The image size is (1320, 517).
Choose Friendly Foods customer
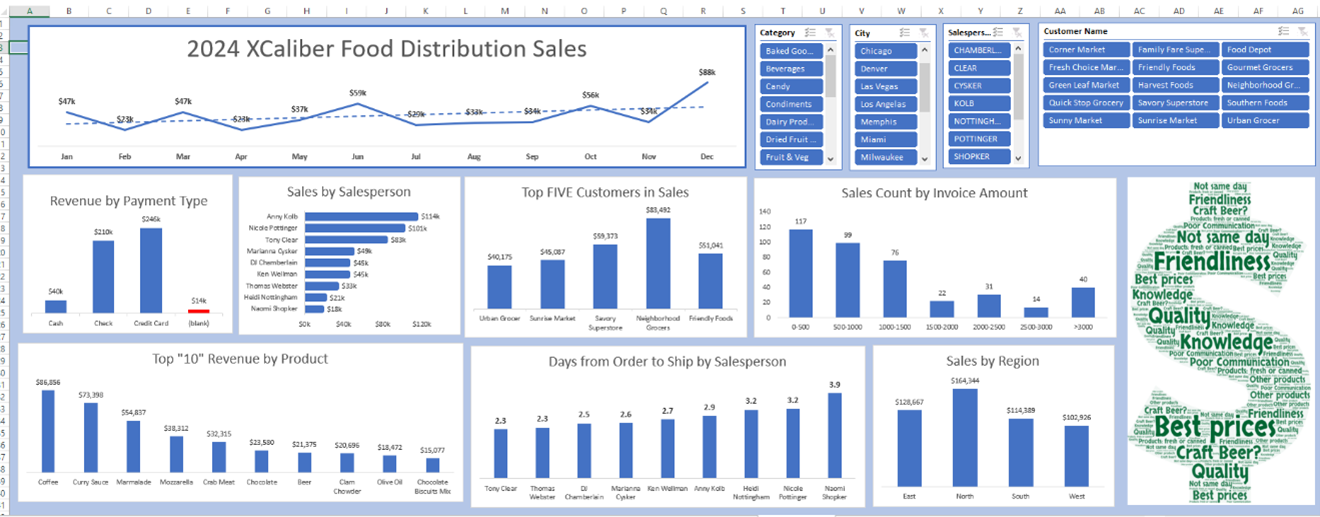[1176, 68]
